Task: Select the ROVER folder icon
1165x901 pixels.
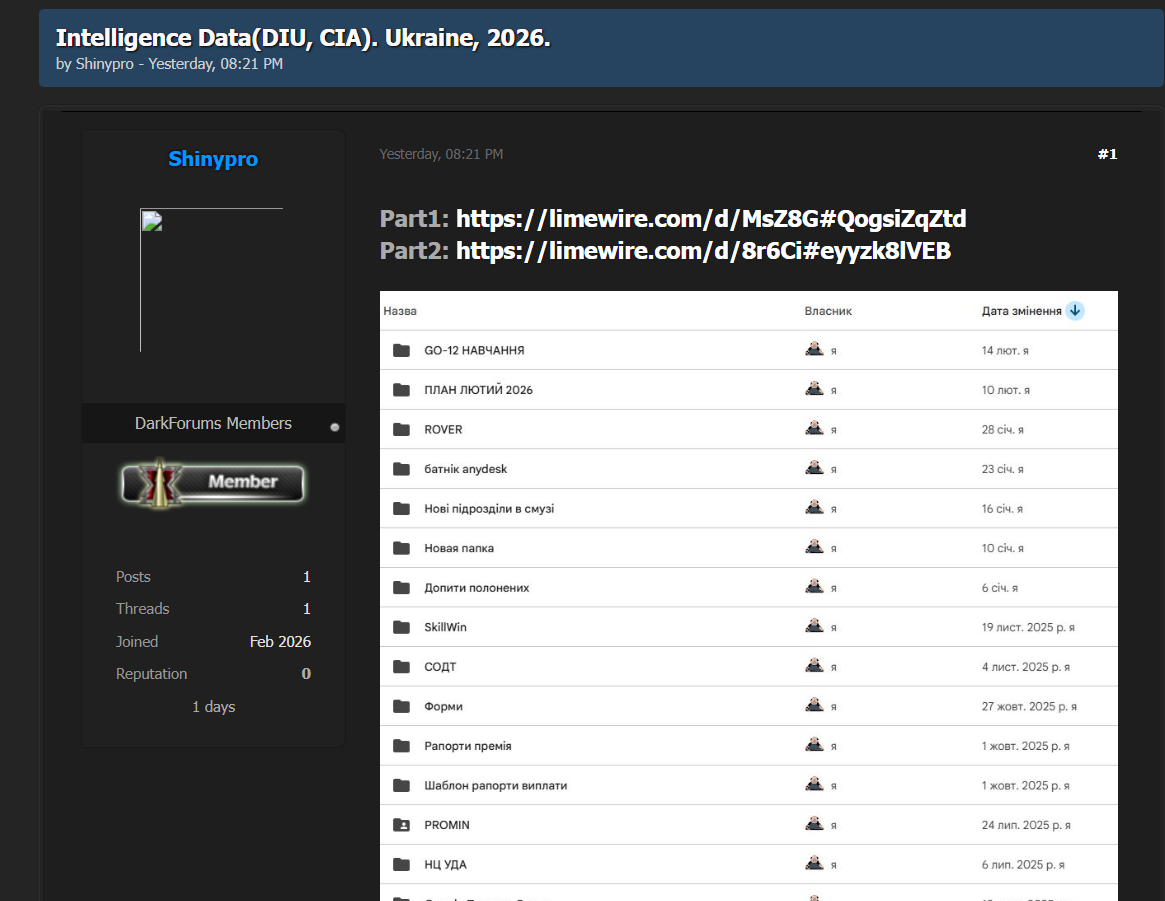Action: coord(402,429)
